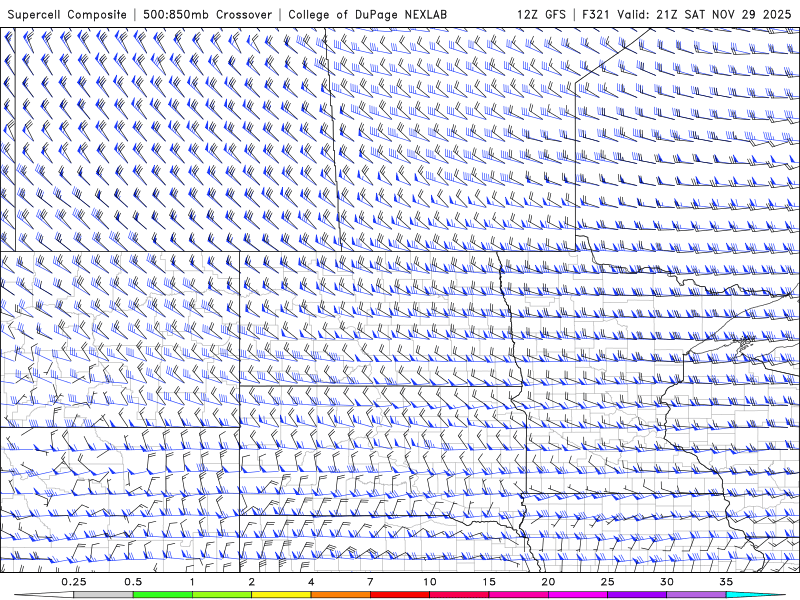Click the "0.5" legend value
The image size is (800, 600).
pos(133,582)
